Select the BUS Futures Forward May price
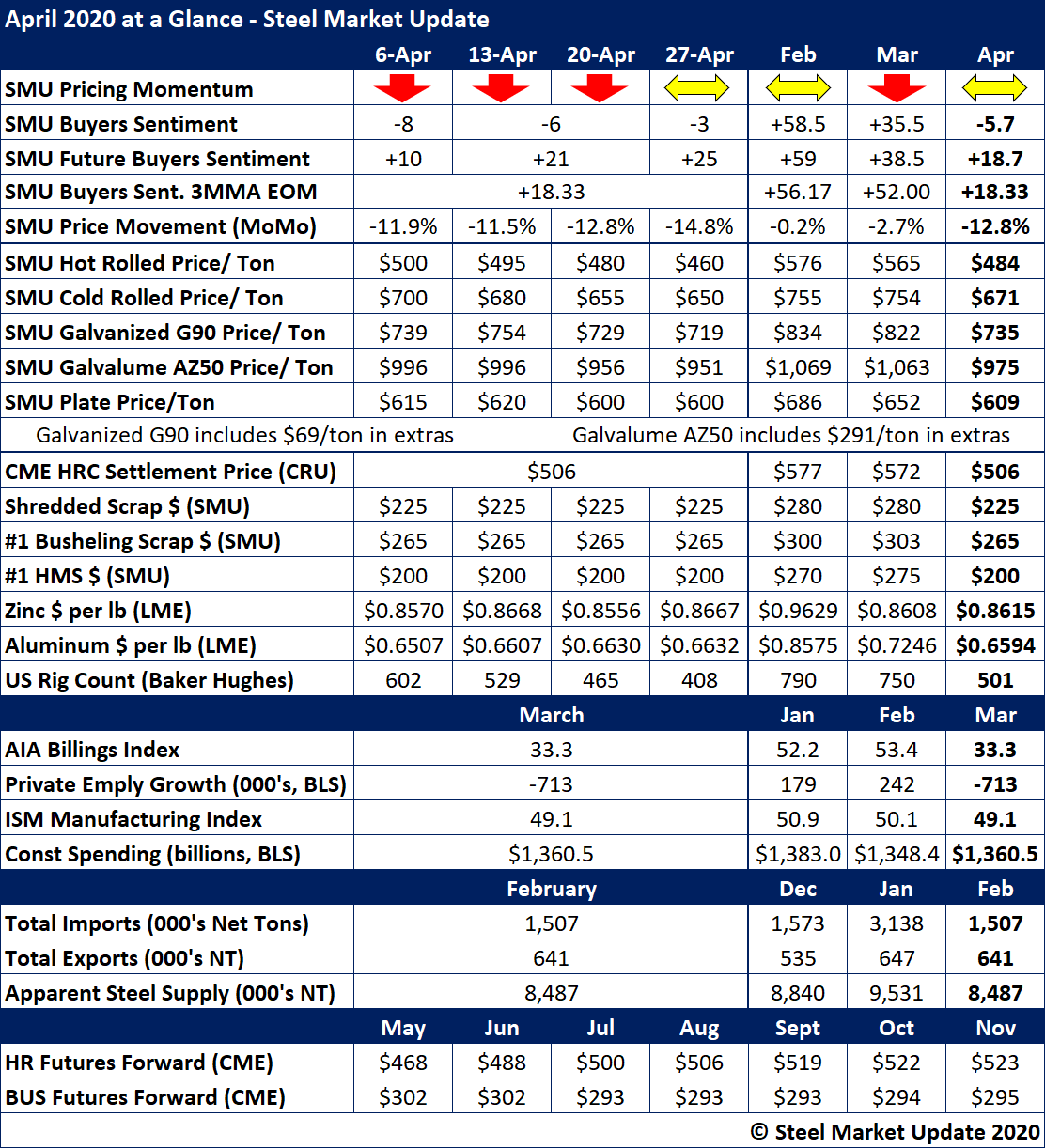The image size is (1045, 1148). [402, 1097]
